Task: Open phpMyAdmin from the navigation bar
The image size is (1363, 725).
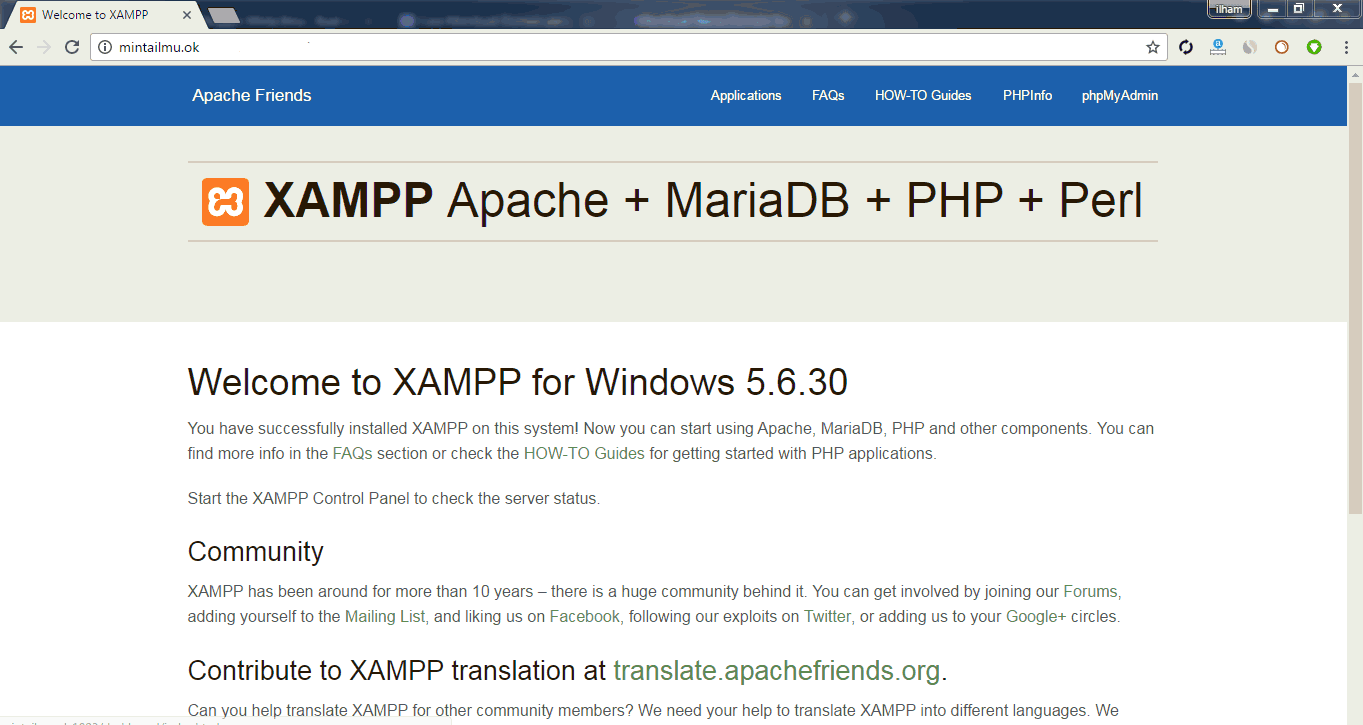Action: (x=1120, y=96)
